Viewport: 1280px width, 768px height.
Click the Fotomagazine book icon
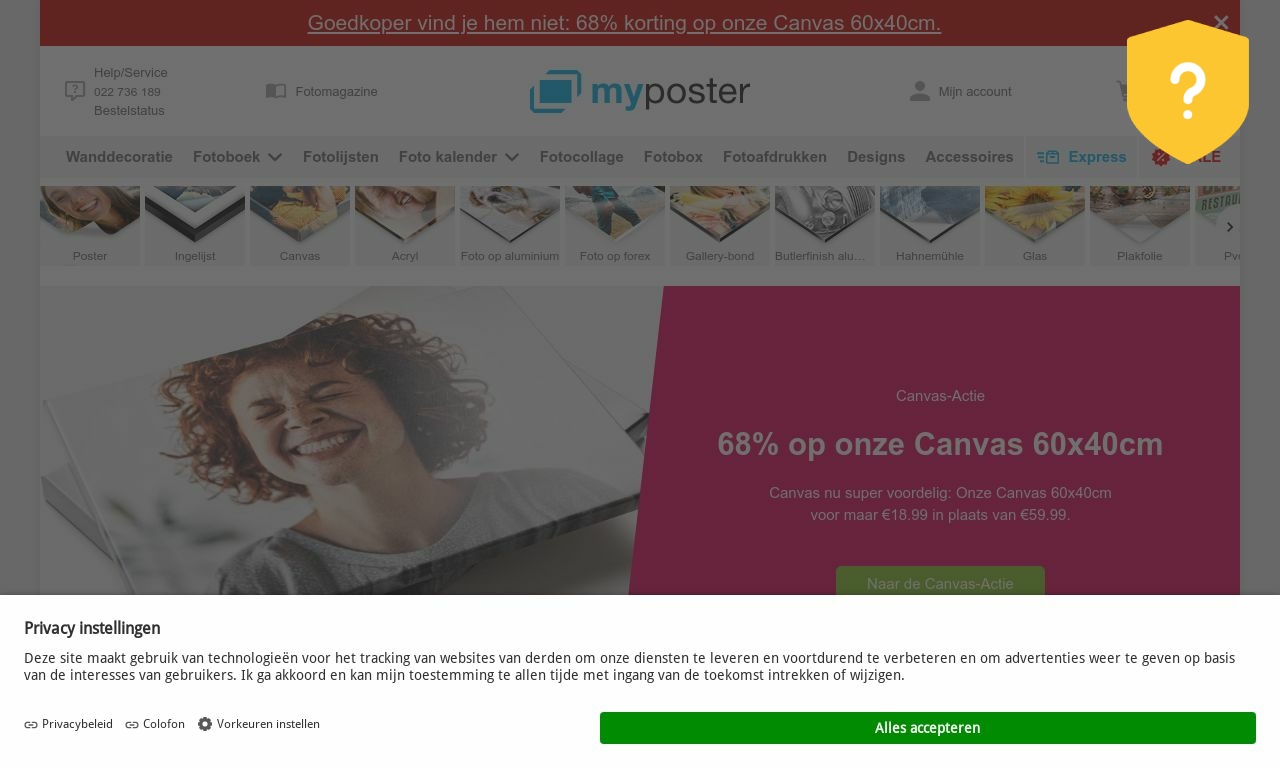pyautogui.click(x=276, y=91)
